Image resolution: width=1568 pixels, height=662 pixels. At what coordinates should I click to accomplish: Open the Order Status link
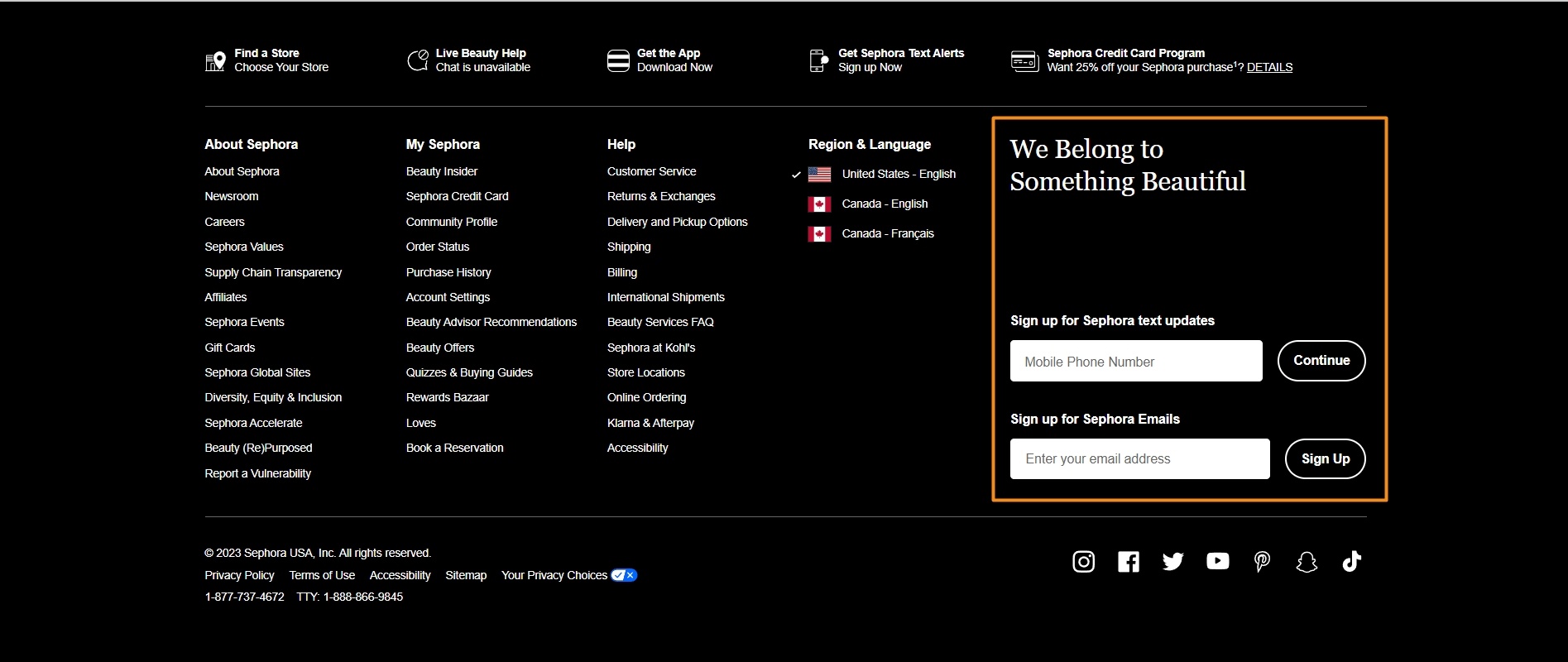click(438, 247)
